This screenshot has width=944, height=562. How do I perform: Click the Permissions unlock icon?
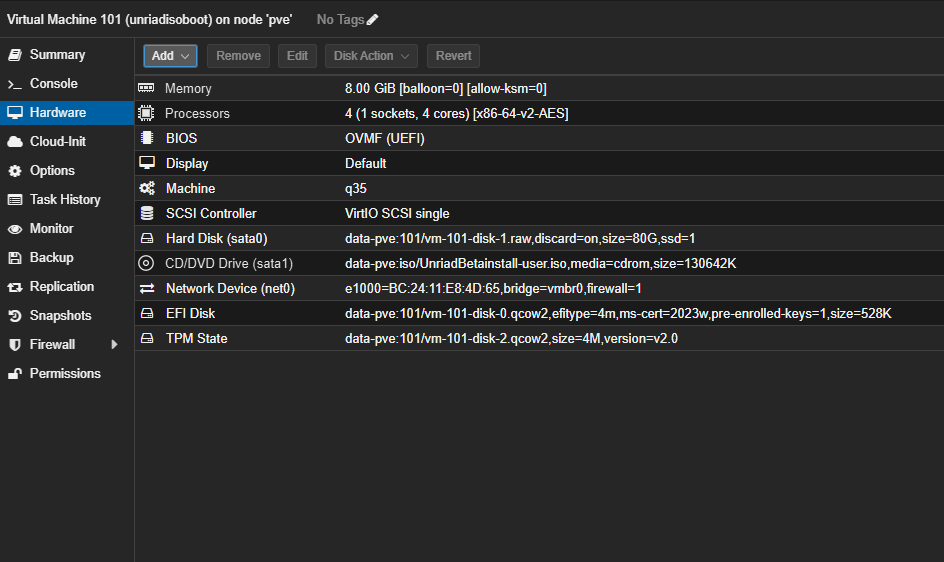click(15, 373)
